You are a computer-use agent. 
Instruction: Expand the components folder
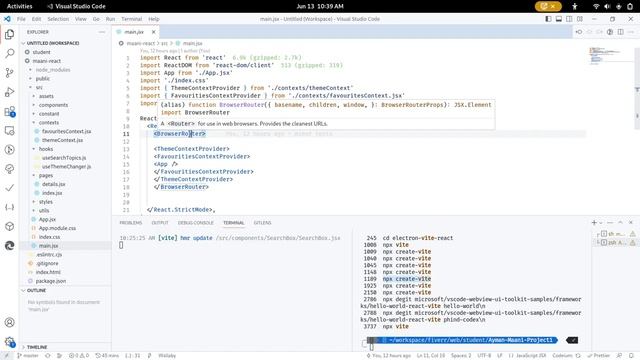(53, 105)
